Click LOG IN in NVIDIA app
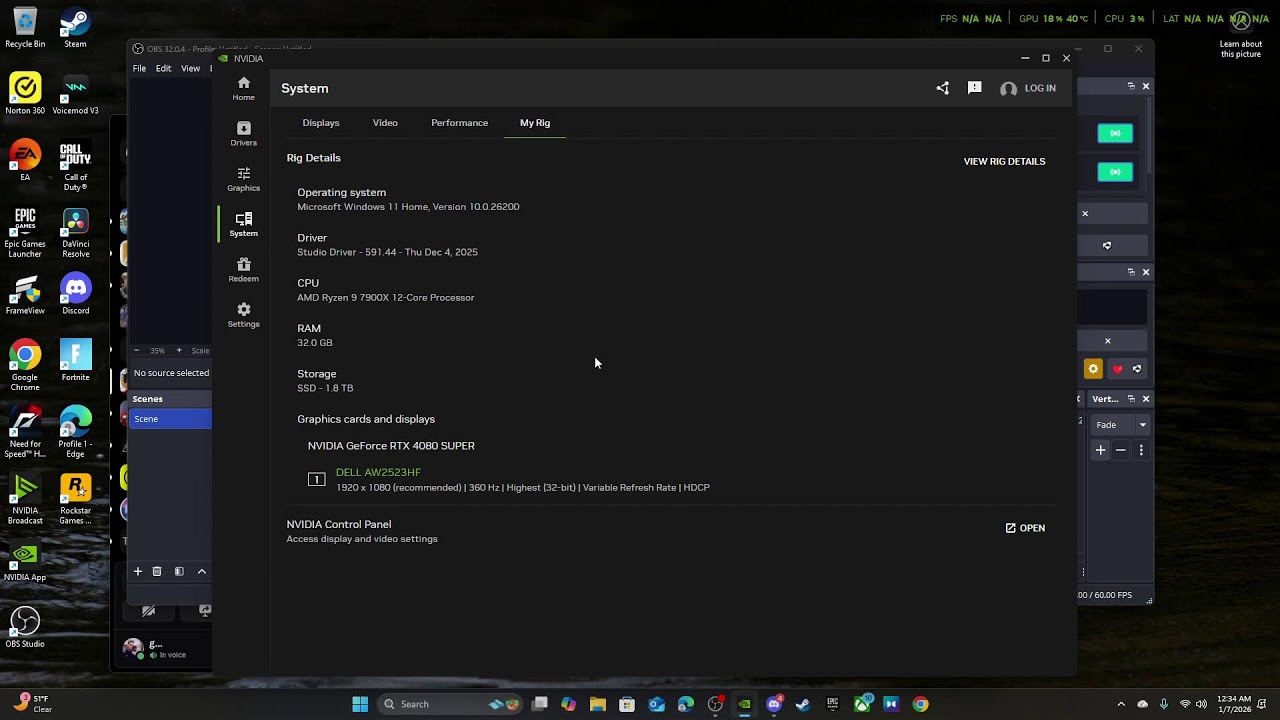Screen dimensions: 1280x720 pos(1028,88)
